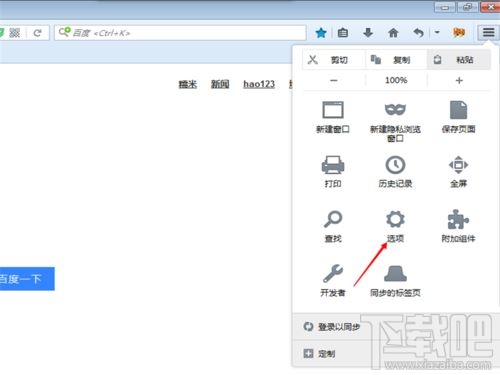
Task: Go to home page icon
Action: click(x=393, y=33)
